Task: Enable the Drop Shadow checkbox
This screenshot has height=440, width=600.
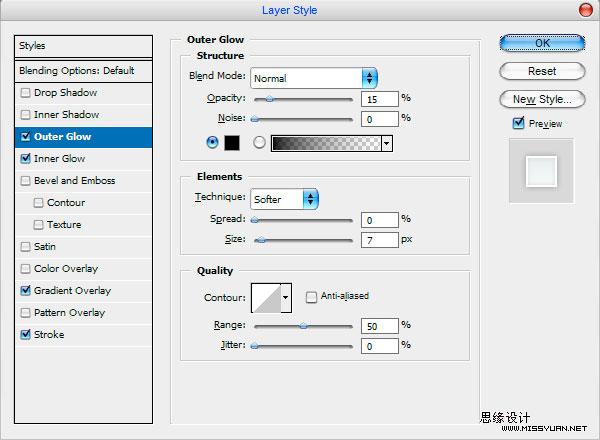Action: [25, 93]
